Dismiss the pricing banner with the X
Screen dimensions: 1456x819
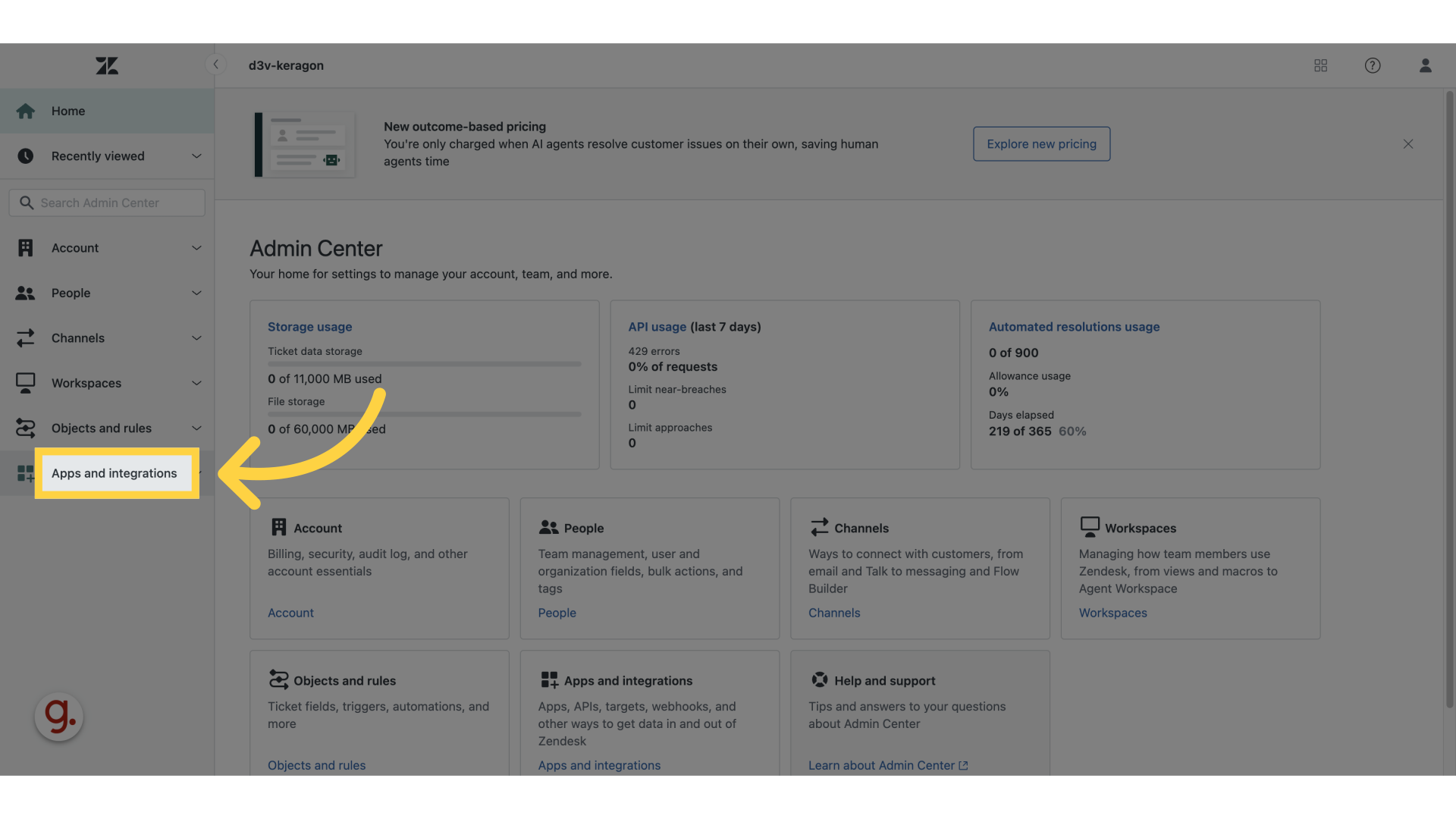(1408, 144)
